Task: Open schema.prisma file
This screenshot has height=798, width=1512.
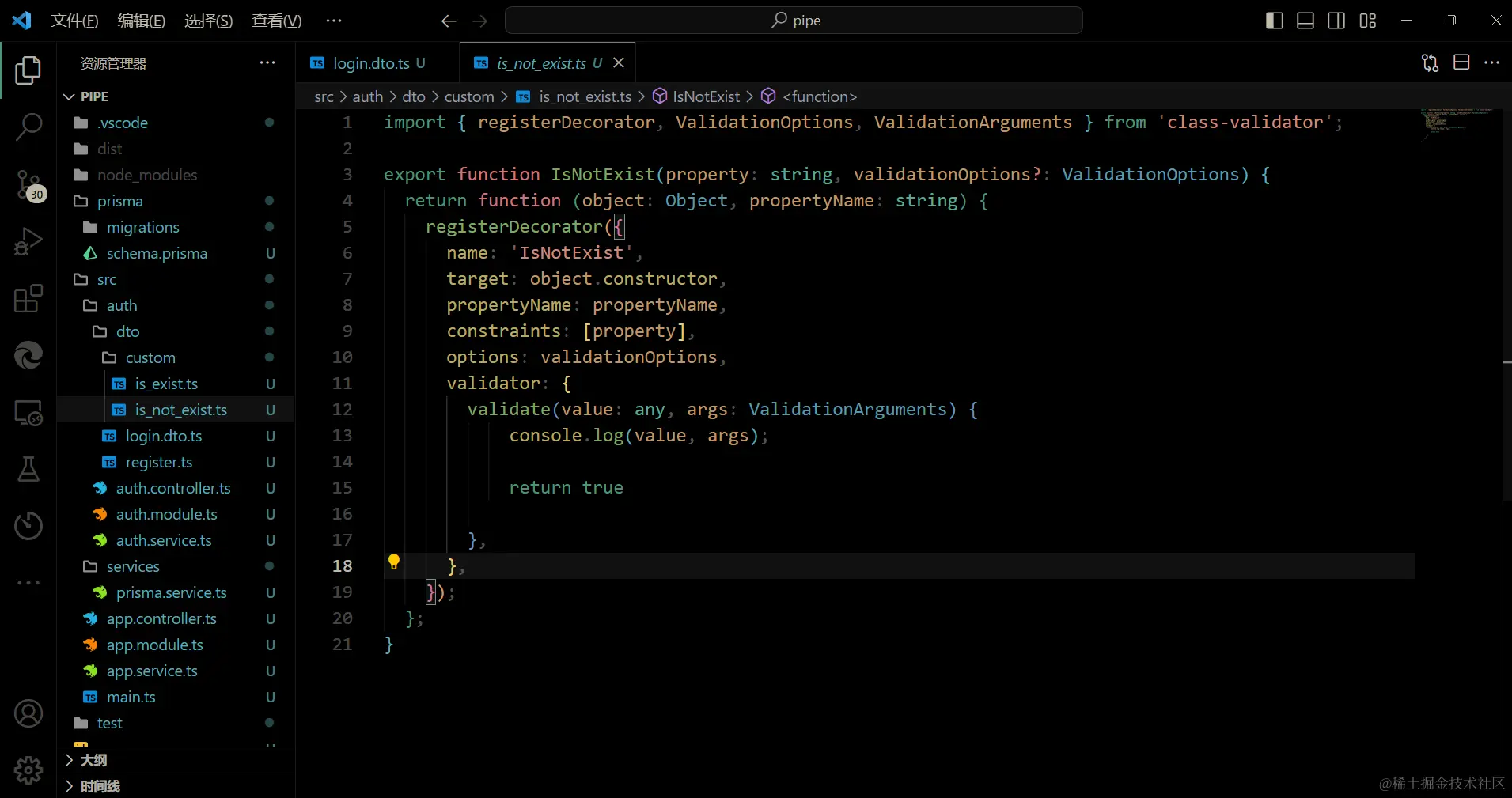Action: click(176, 253)
